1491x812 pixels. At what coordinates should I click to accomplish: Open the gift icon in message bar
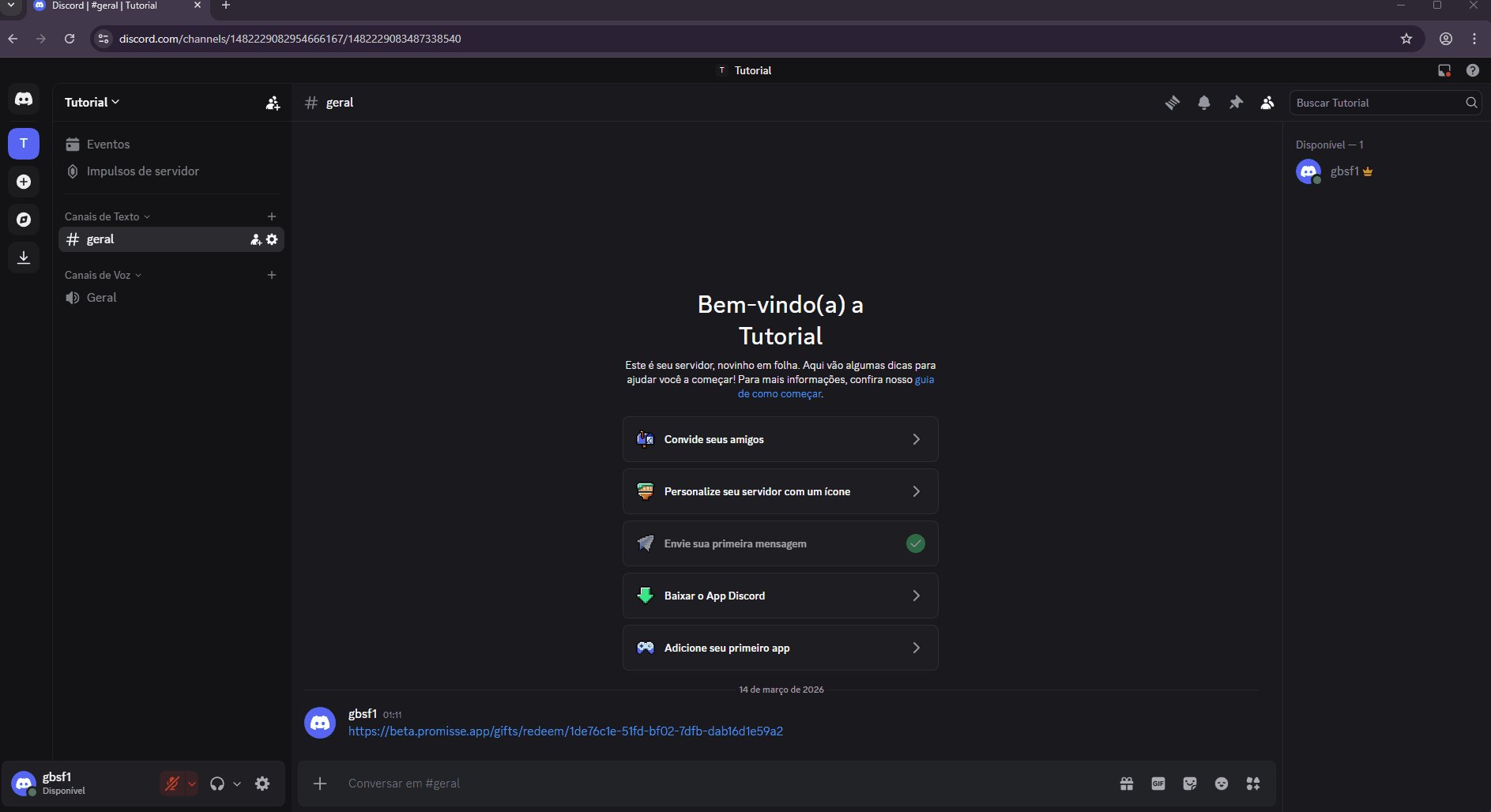point(1127,784)
